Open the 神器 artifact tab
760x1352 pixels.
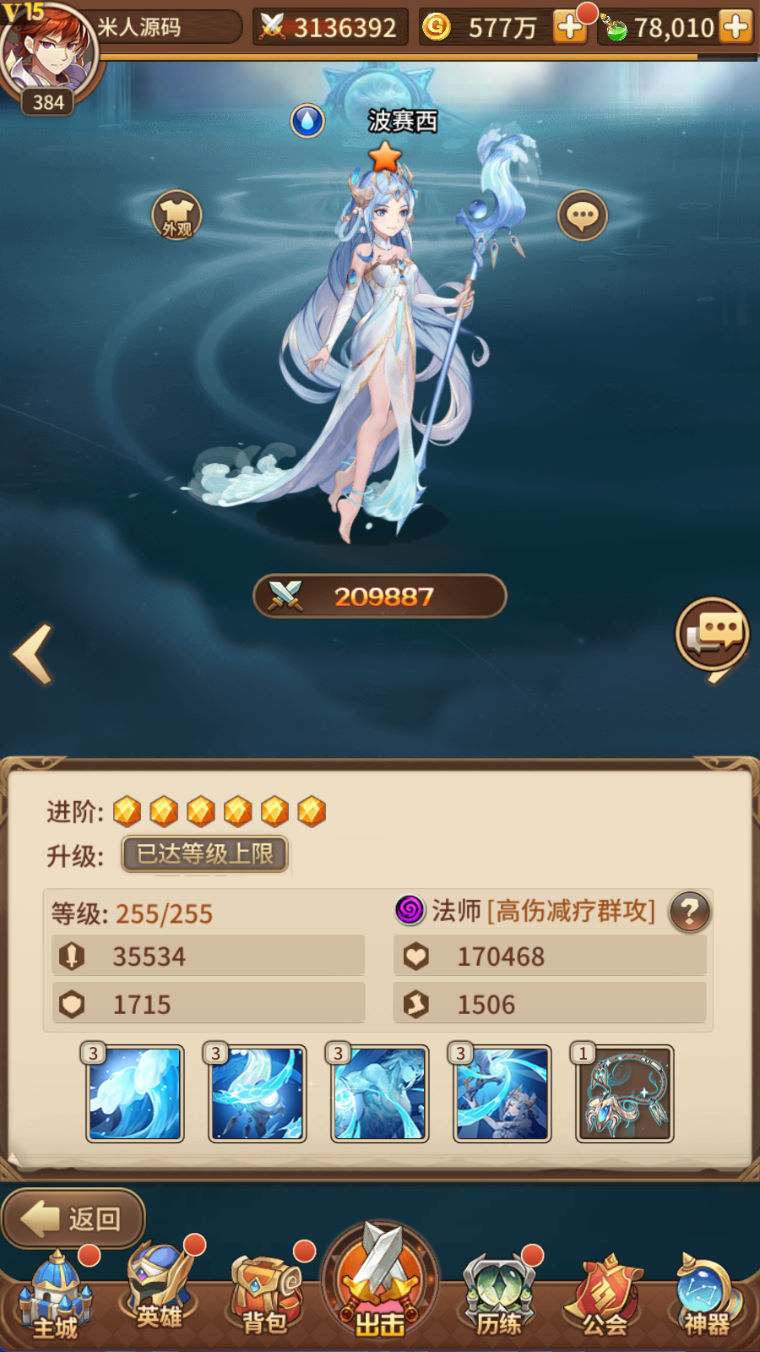[x=708, y=1296]
